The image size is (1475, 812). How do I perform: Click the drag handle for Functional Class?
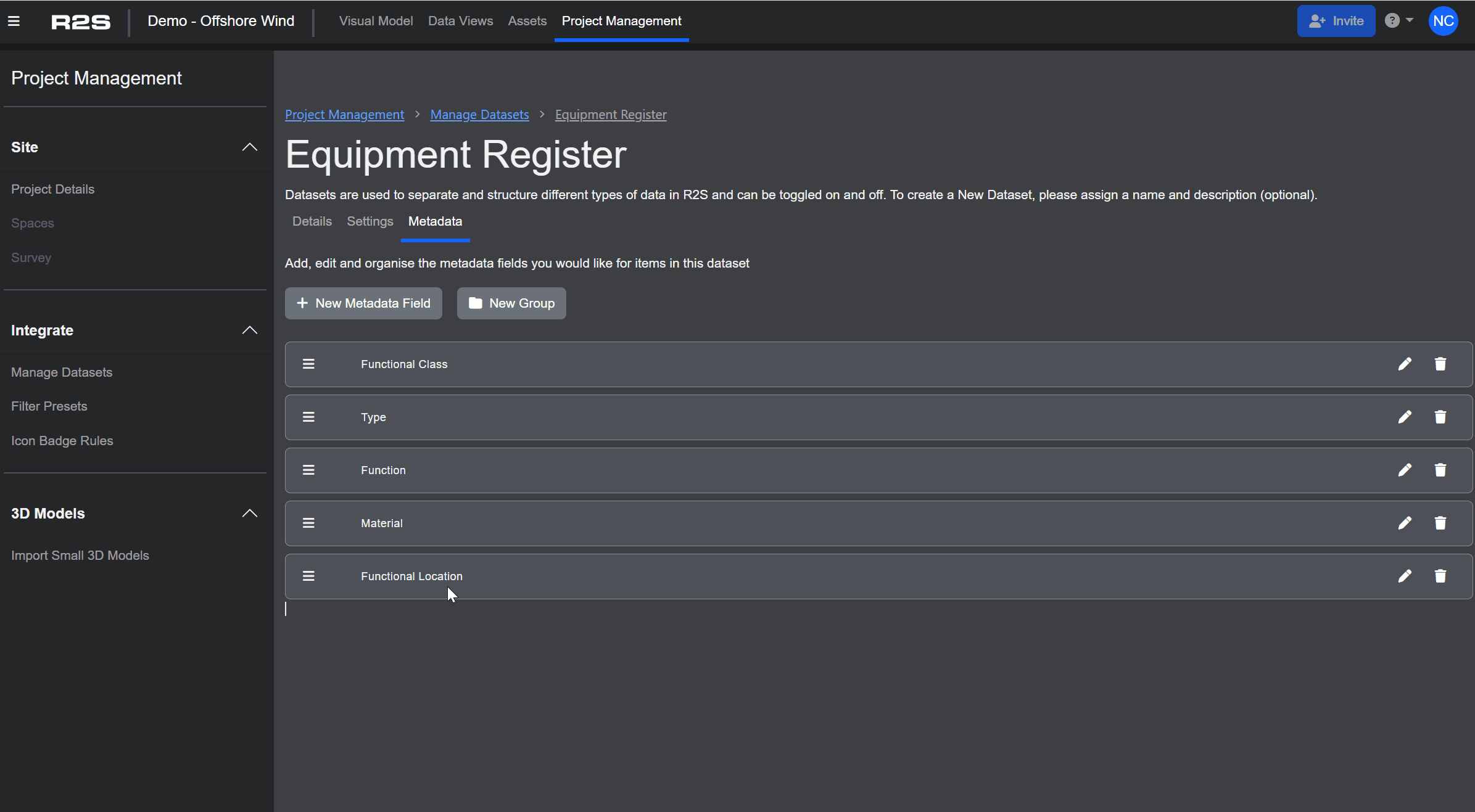point(308,364)
